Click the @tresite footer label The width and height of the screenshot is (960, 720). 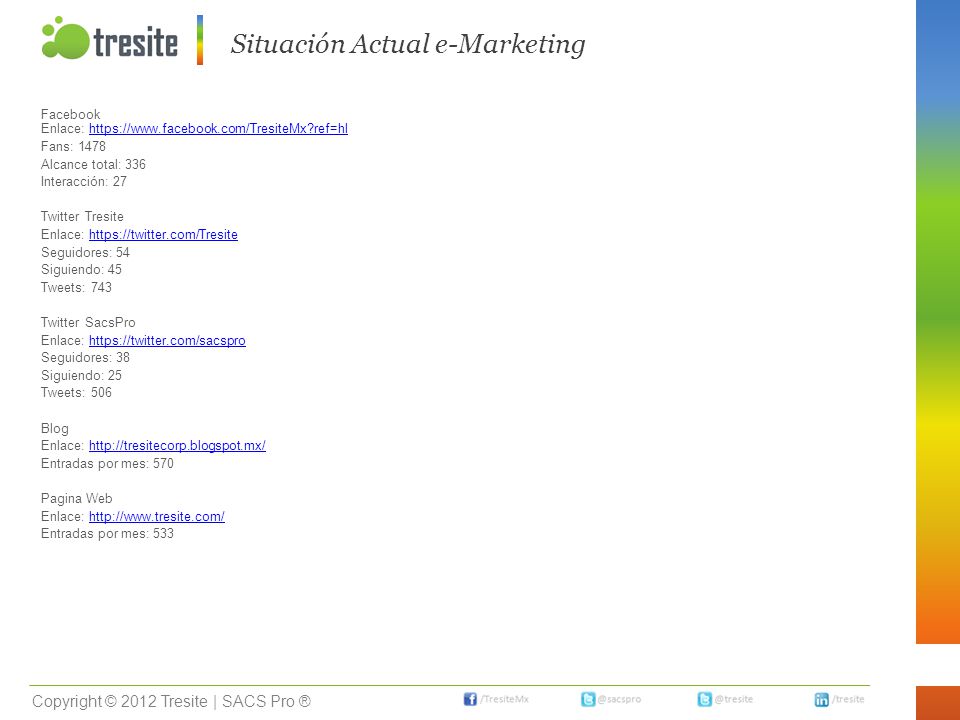click(x=733, y=699)
